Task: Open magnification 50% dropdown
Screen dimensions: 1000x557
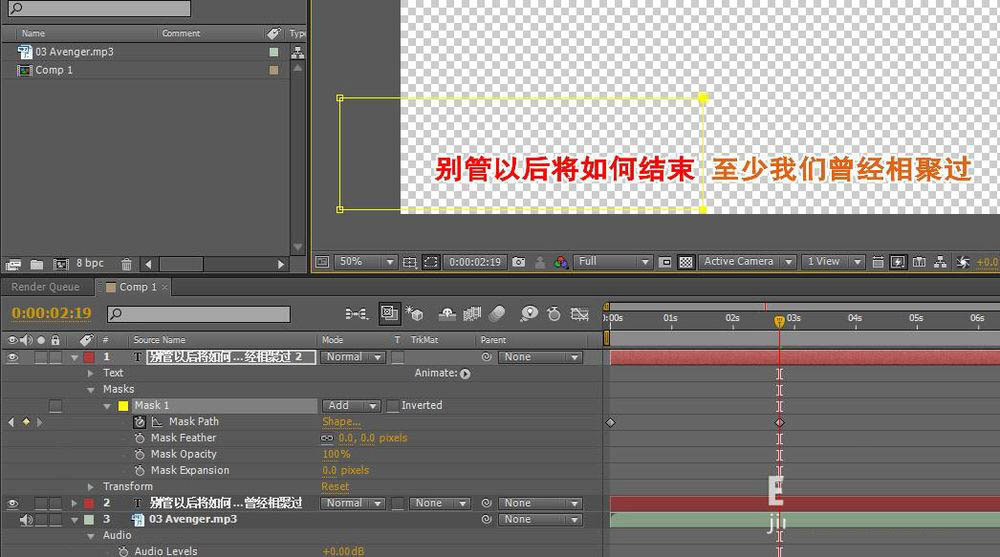Action: (365, 262)
